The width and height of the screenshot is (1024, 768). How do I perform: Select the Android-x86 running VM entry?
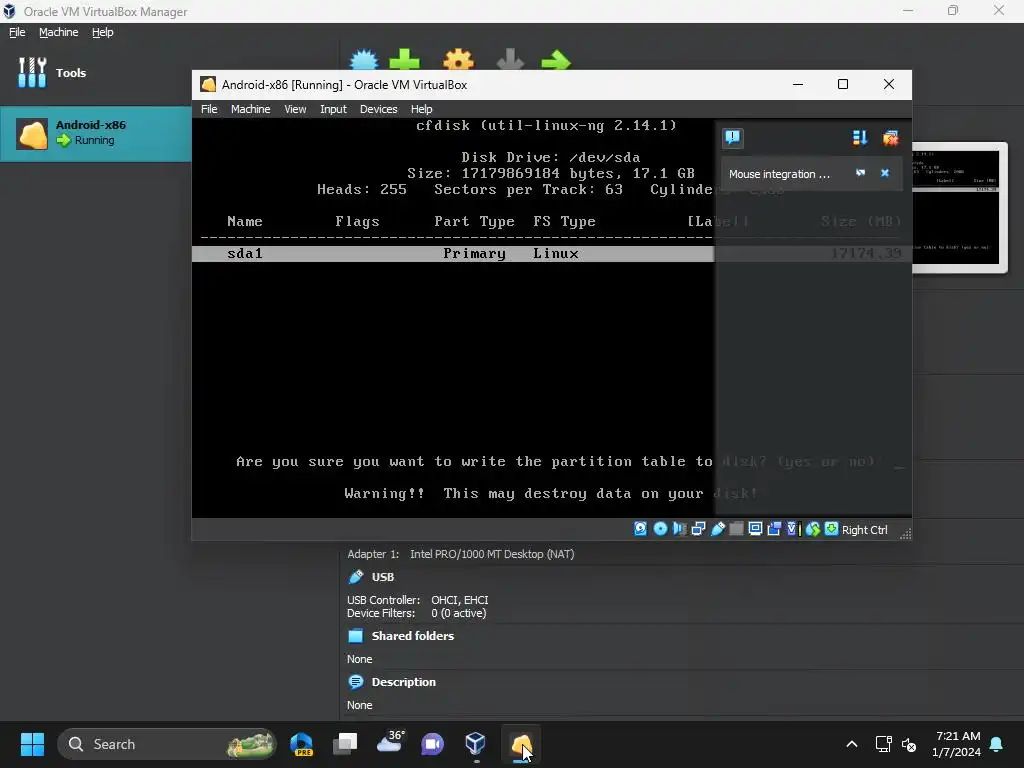[95, 134]
